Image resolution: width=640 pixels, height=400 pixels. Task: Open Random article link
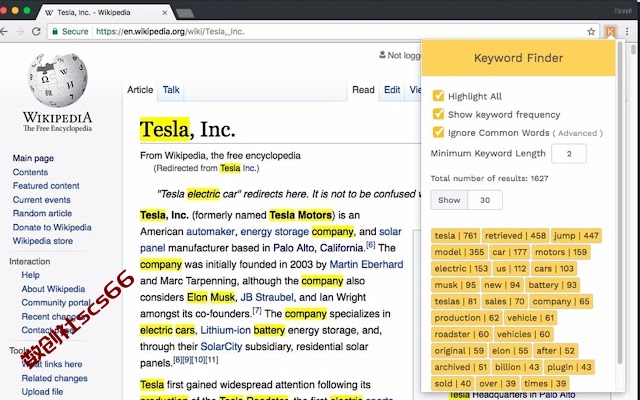tap(42, 213)
